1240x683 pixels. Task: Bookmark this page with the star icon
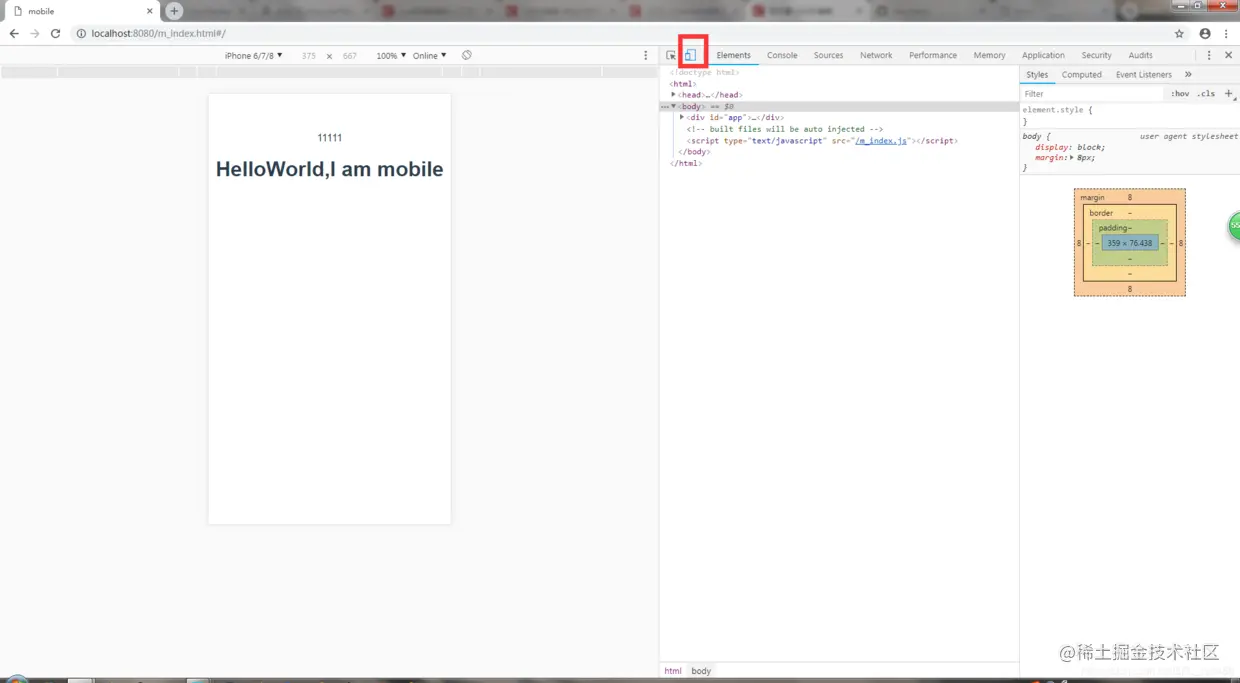(1179, 33)
